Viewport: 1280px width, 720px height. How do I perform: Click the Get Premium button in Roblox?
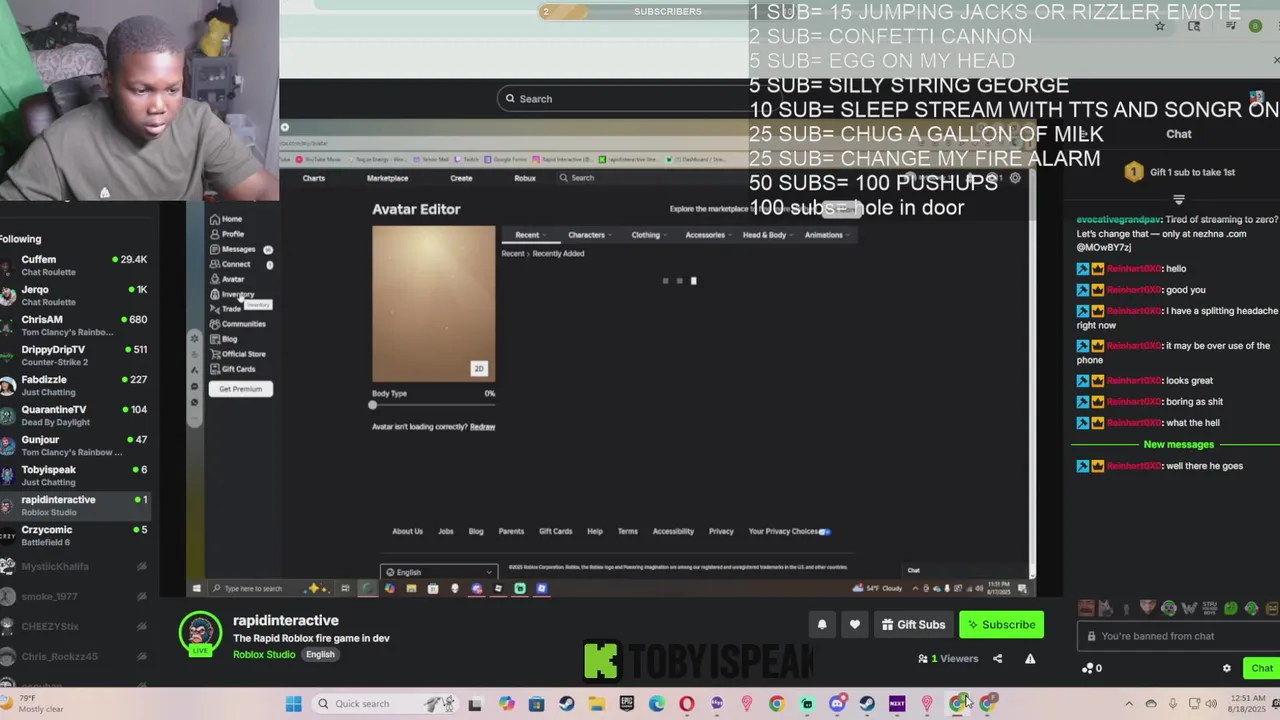point(240,389)
